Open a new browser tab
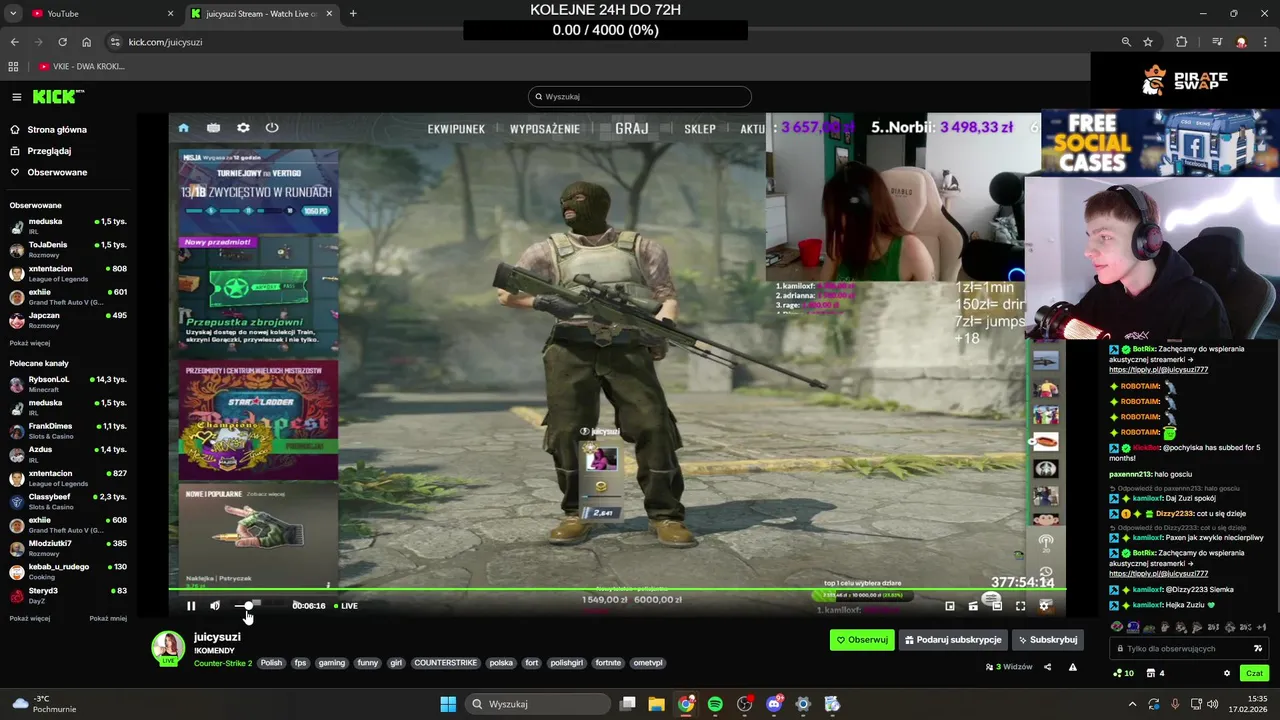This screenshot has height=720, width=1280. point(353,14)
